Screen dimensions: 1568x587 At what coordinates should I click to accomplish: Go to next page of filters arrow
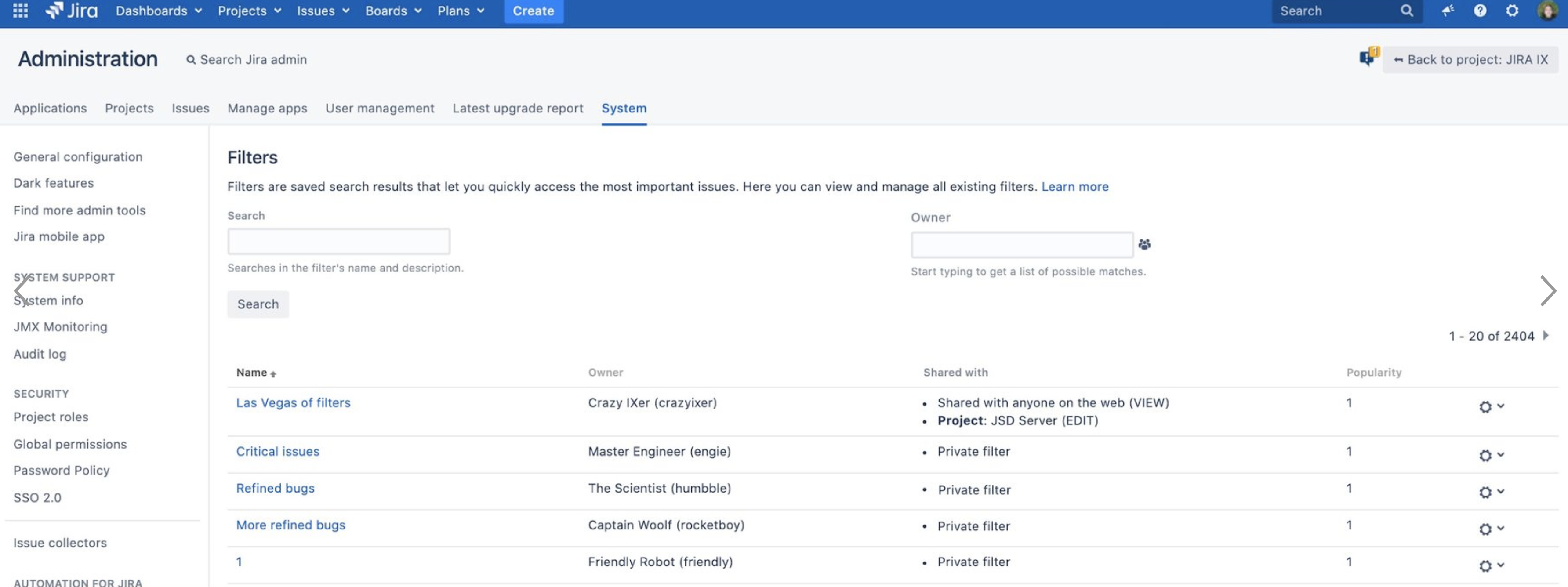click(1546, 336)
